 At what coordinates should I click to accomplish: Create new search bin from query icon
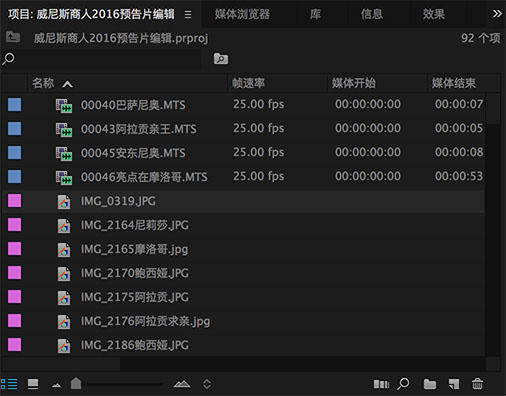[221, 59]
